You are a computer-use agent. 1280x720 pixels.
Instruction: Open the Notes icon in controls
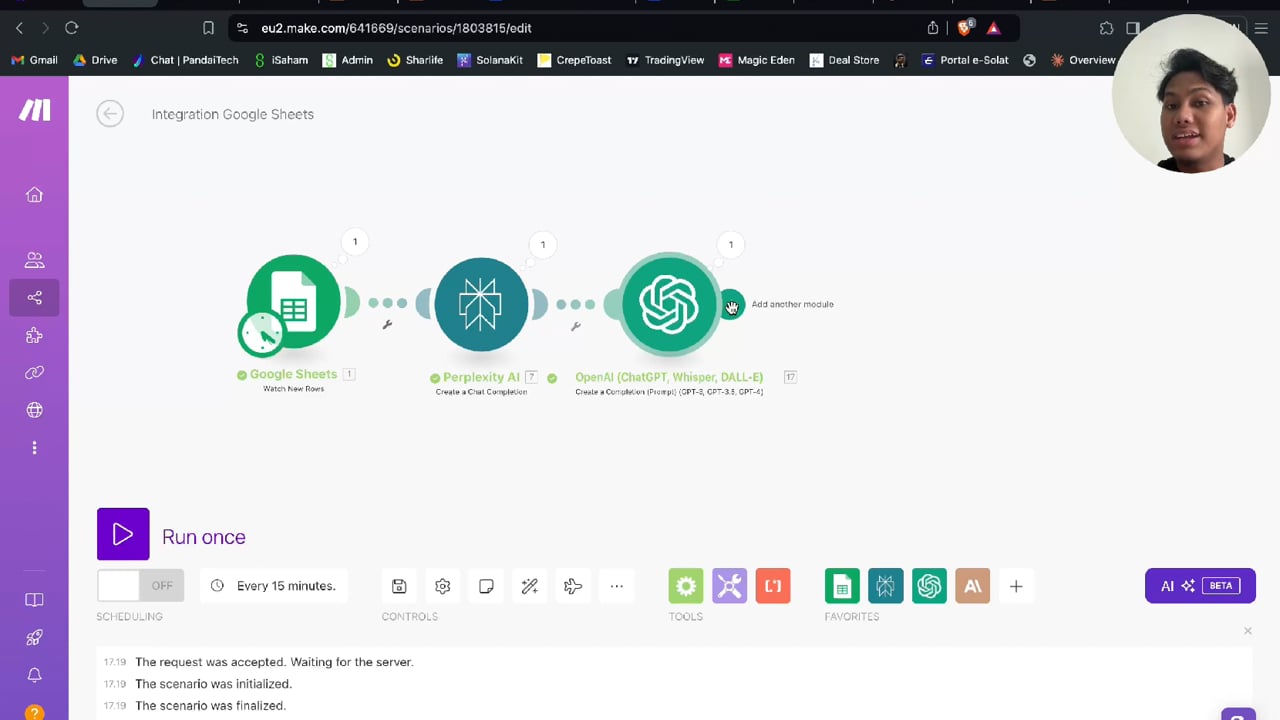(486, 586)
